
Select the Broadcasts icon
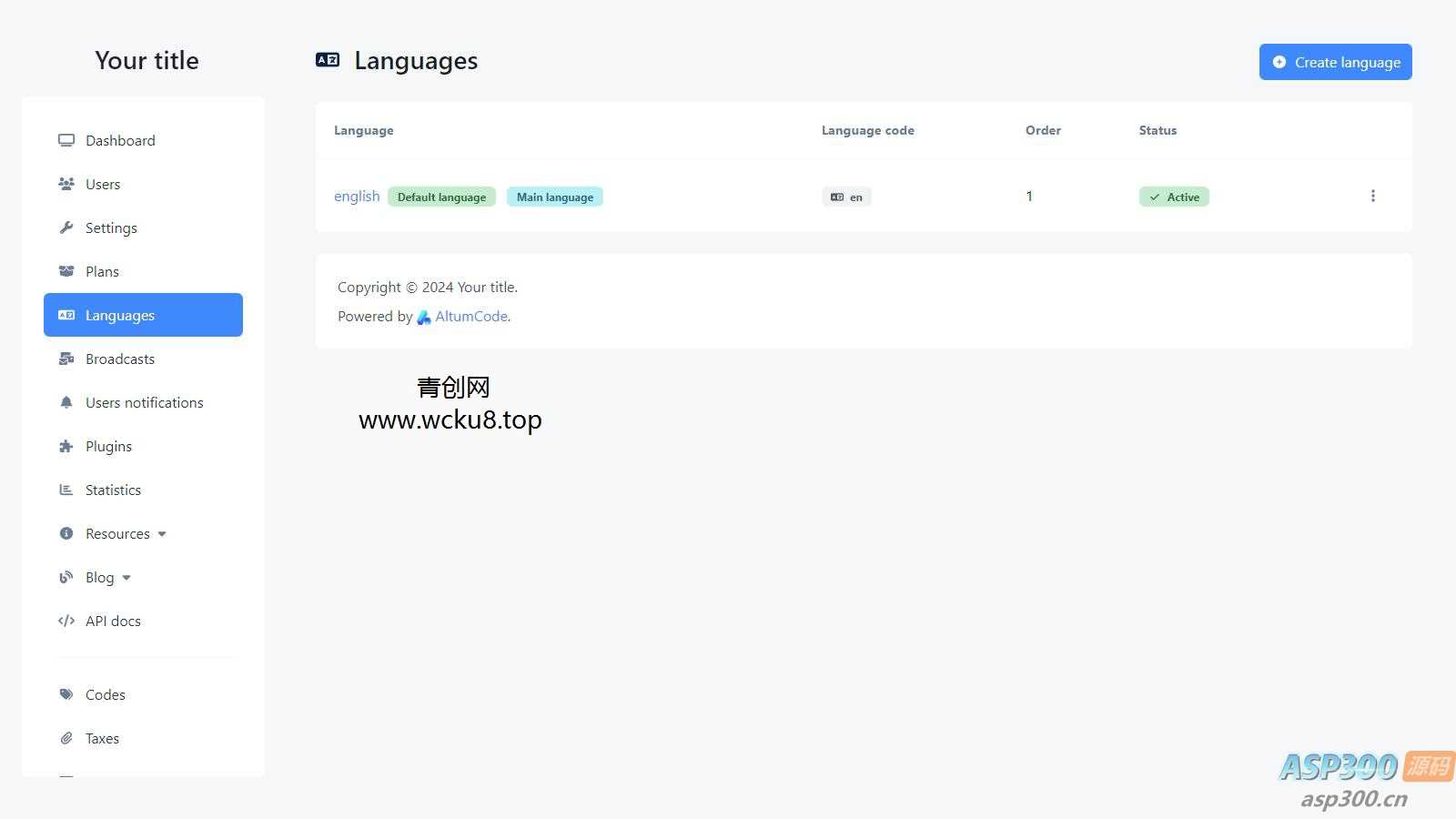coord(66,359)
